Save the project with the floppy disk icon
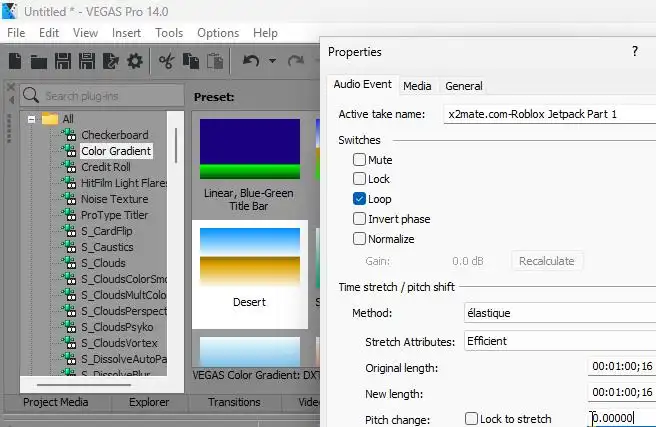656x427 pixels. click(x=63, y=61)
